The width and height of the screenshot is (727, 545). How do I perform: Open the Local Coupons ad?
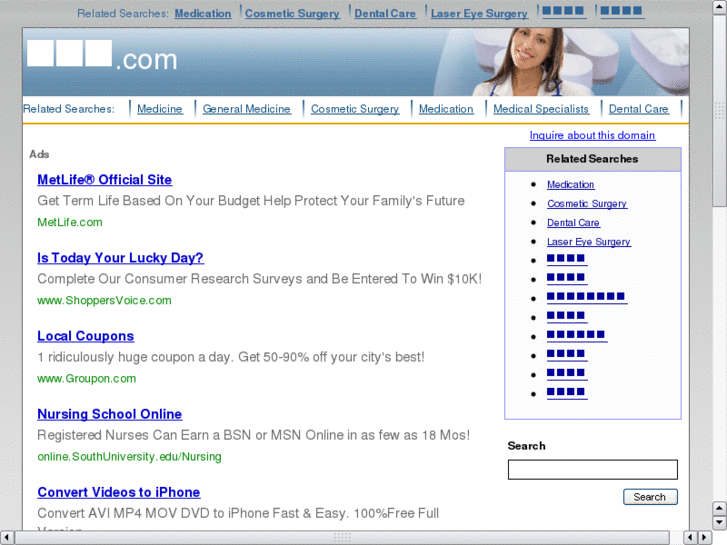click(x=85, y=336)
